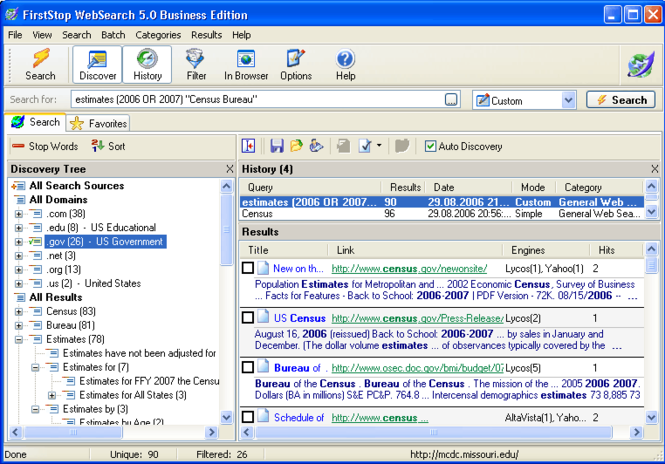
Task: Collapse the Estimates (78) tree node
Action: pyautogui.click(x=19, y=340)
